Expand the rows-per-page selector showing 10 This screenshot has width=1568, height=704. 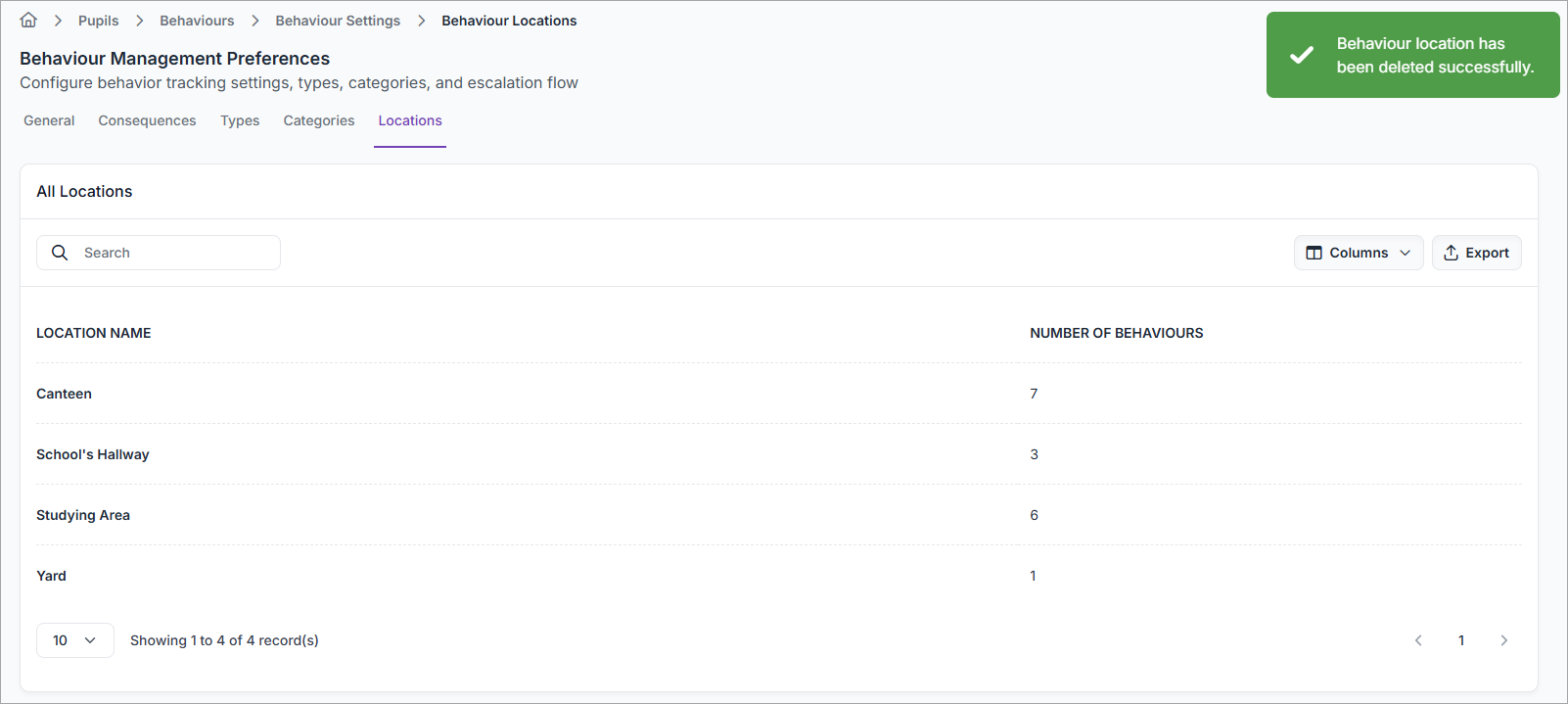[75, 640]
